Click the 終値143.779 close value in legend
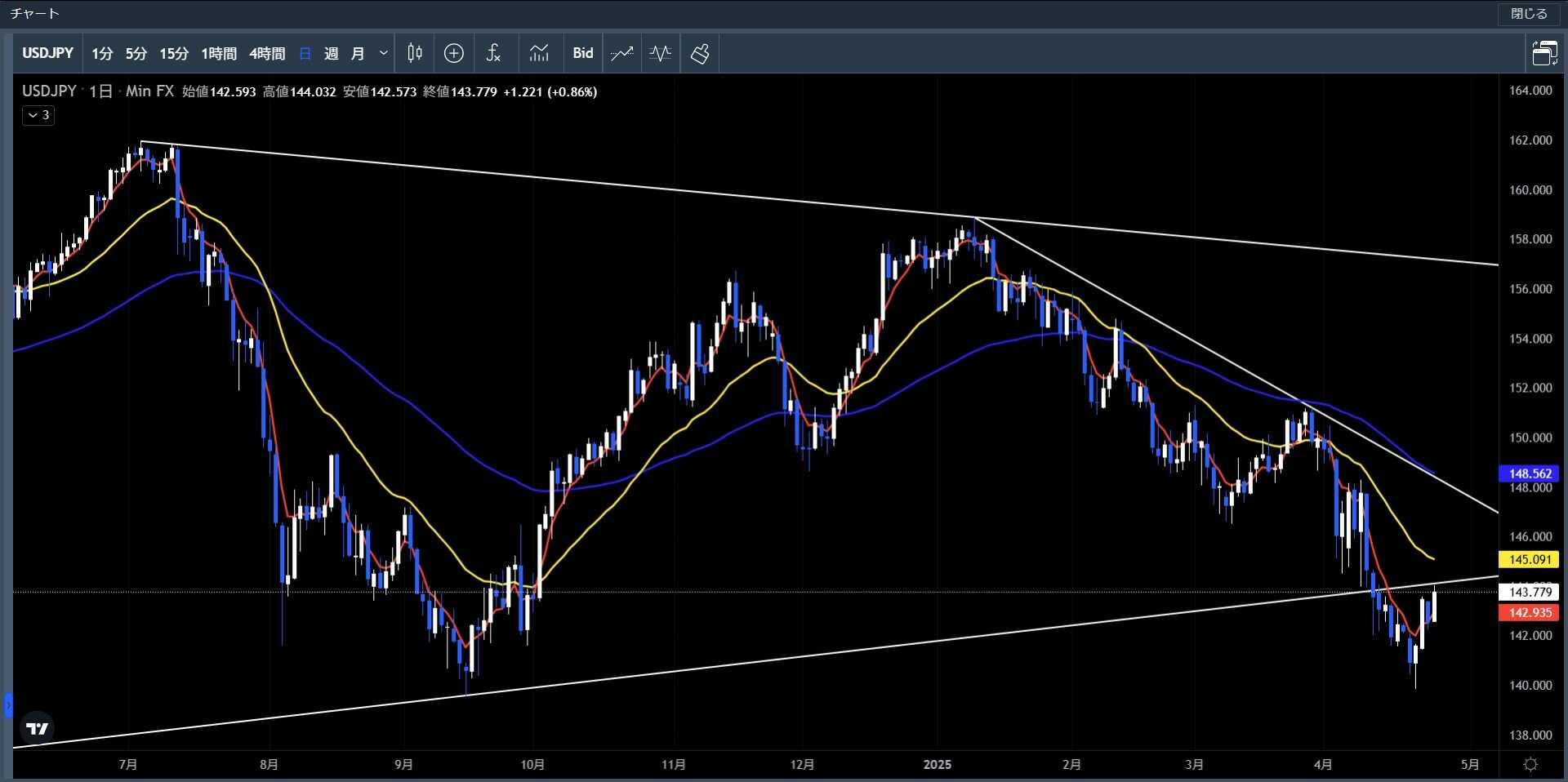Screen dimensions: 1568x782 460,91
